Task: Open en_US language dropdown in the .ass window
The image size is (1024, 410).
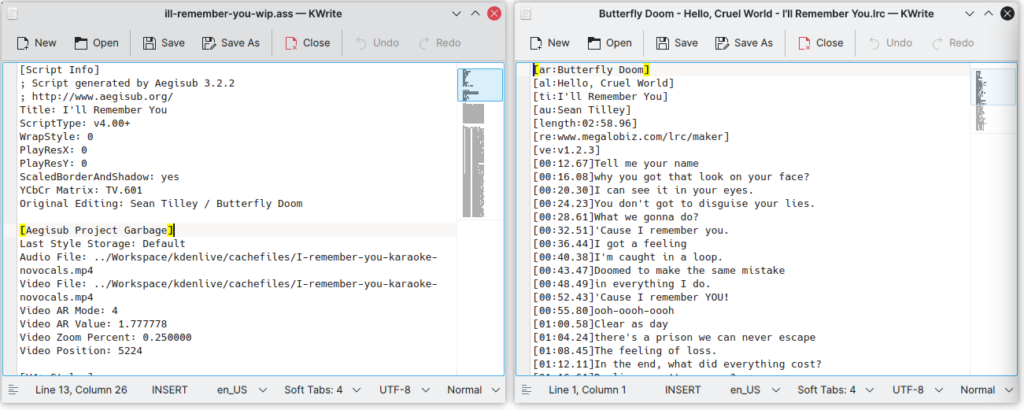Action: pyautogui.click(x=242, y=390)
